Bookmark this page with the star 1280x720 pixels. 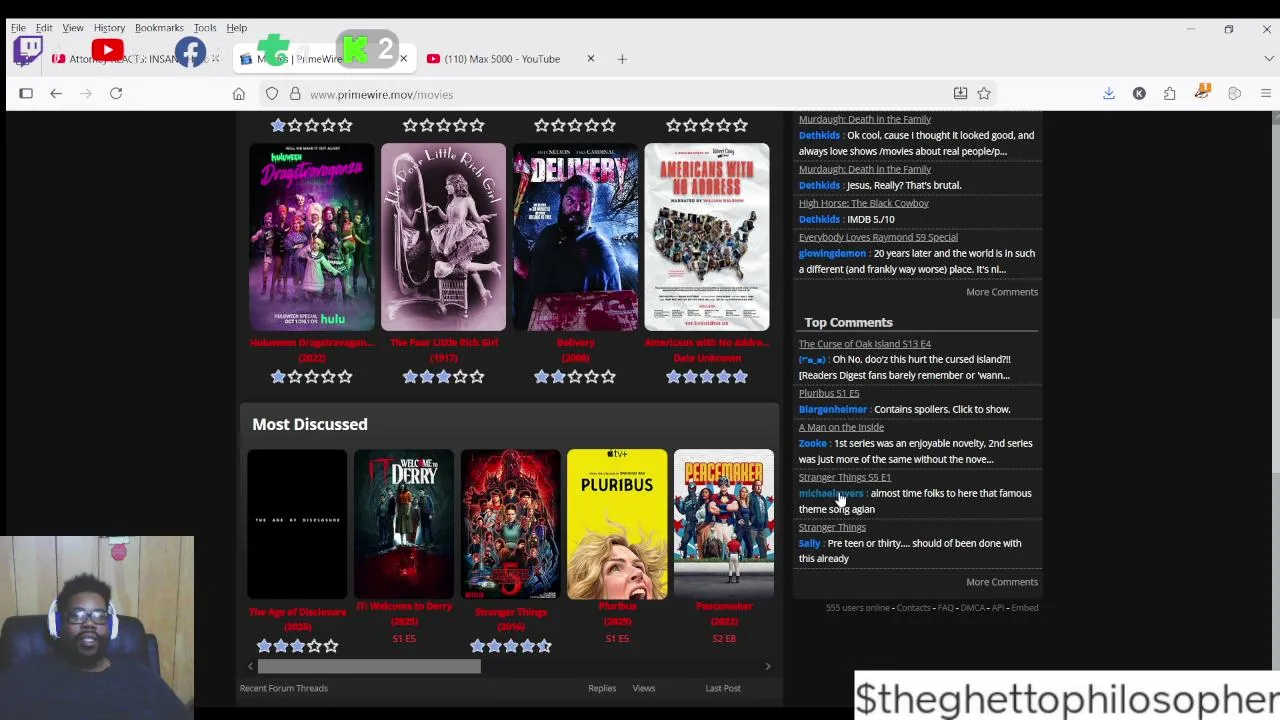984,93
